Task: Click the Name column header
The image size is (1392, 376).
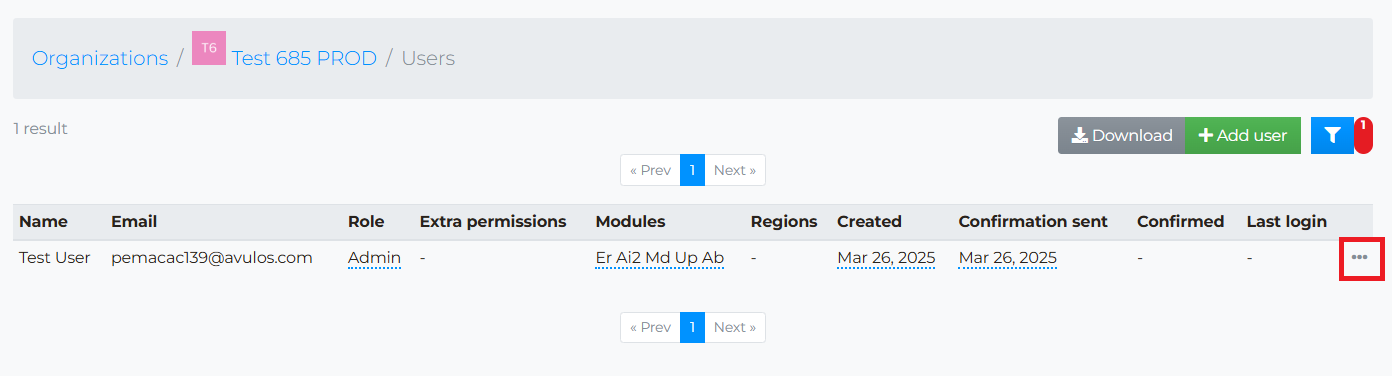Action: point(42,222)
